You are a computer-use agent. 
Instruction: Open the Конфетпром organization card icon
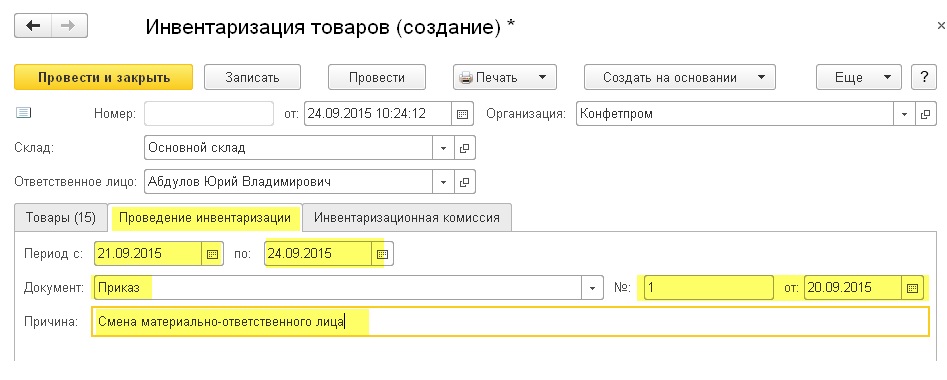click(925, 114)
